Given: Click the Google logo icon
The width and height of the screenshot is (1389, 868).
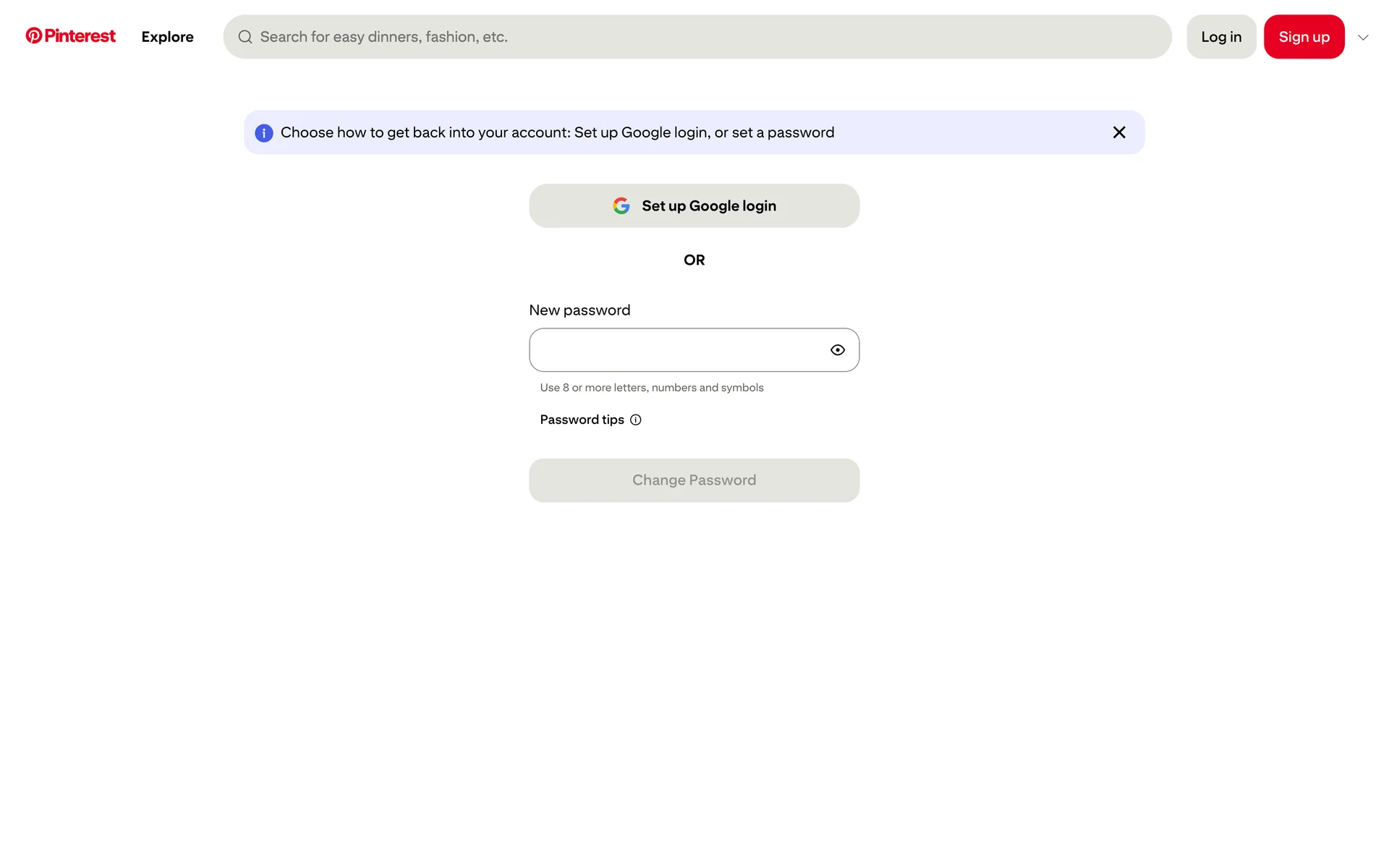Looking at the screenshot, I should (x=621, y=206).
